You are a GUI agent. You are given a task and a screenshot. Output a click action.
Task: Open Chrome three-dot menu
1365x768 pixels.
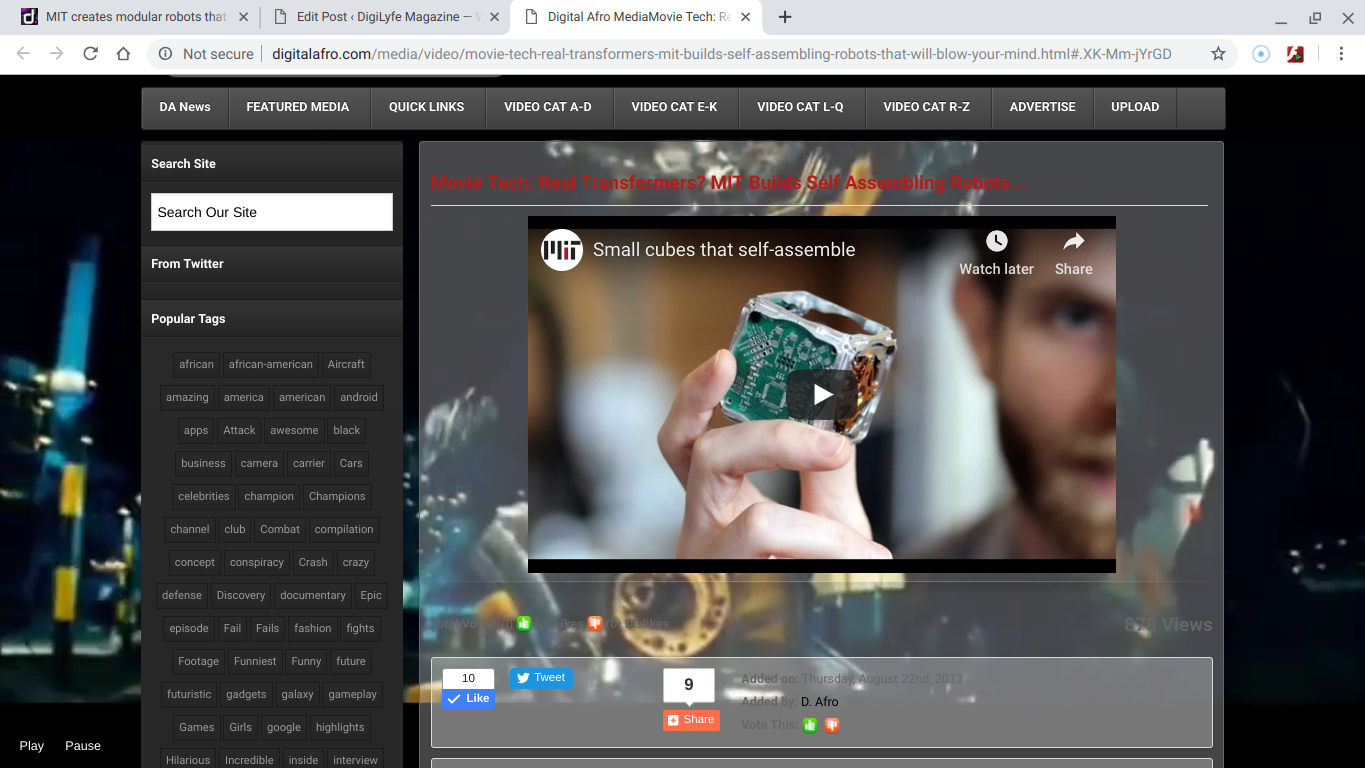point(1342,54)
